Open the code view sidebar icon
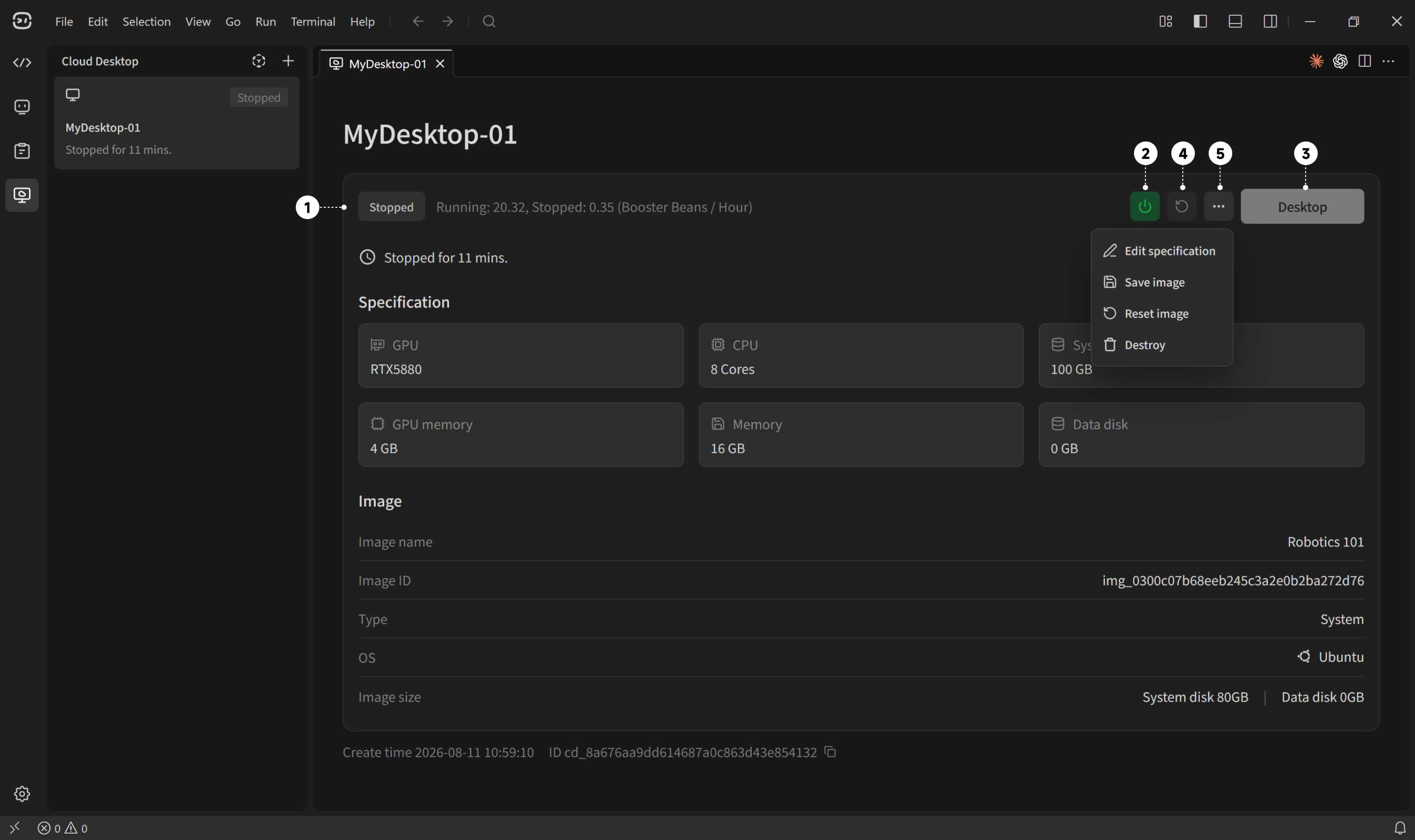Viewport: 1415px width, 840px height. [x=22, y=62]
